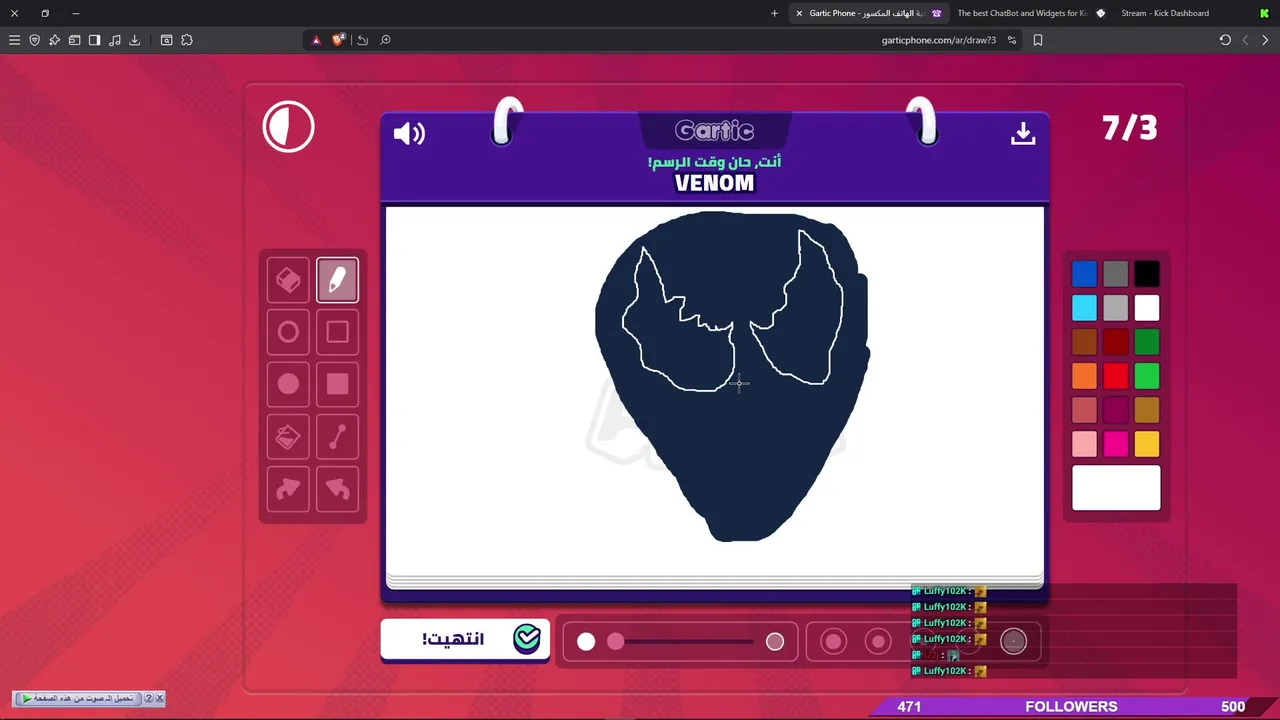
Task: Open the browser downloads arrow icon
Action: click(x=134, y=40)
